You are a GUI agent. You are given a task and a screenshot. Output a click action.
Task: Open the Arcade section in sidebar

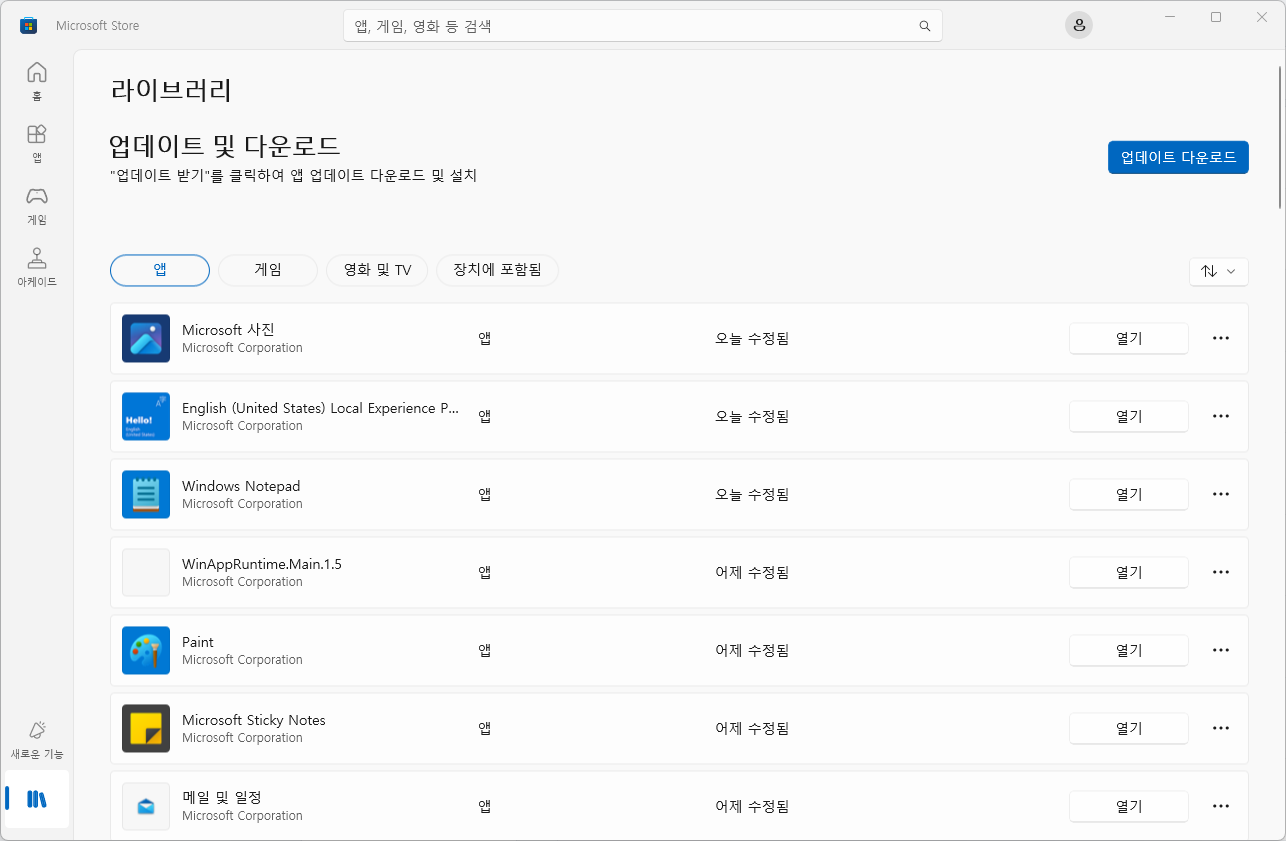37,267
